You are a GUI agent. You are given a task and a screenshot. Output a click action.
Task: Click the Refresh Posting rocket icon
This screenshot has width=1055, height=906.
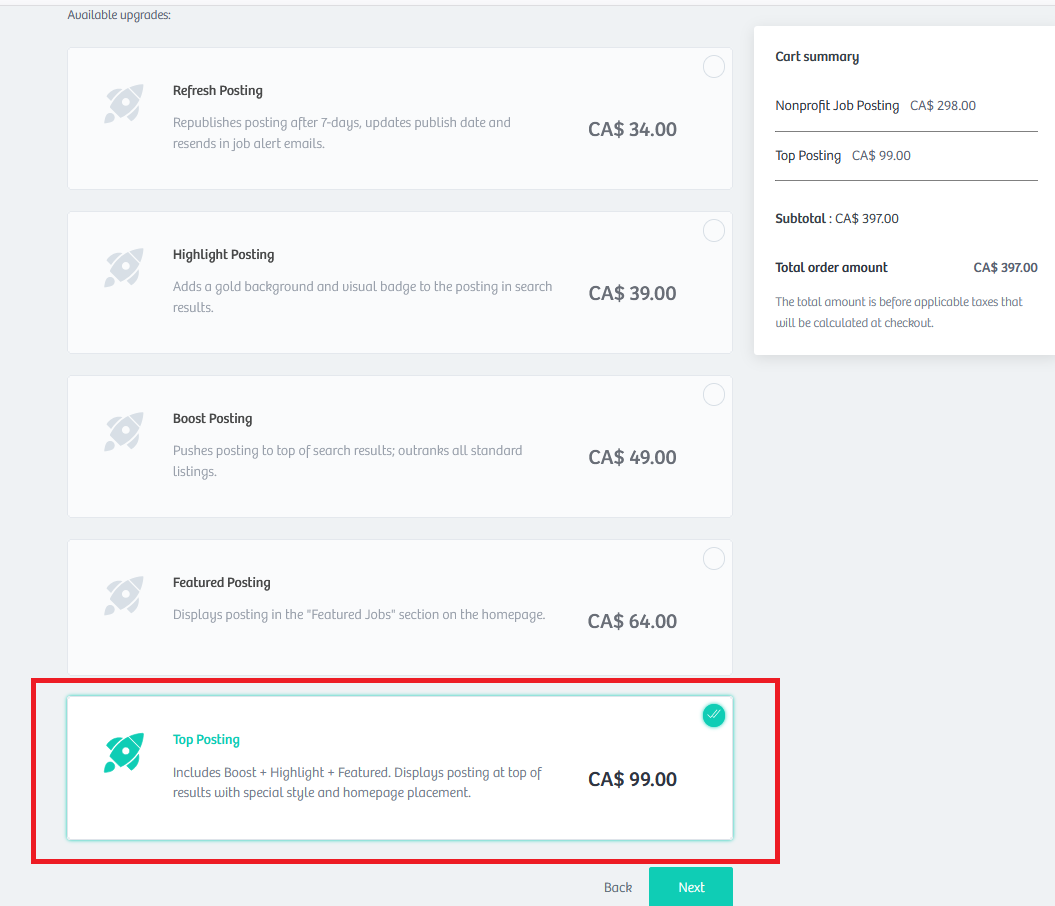[x=124, y=104]
